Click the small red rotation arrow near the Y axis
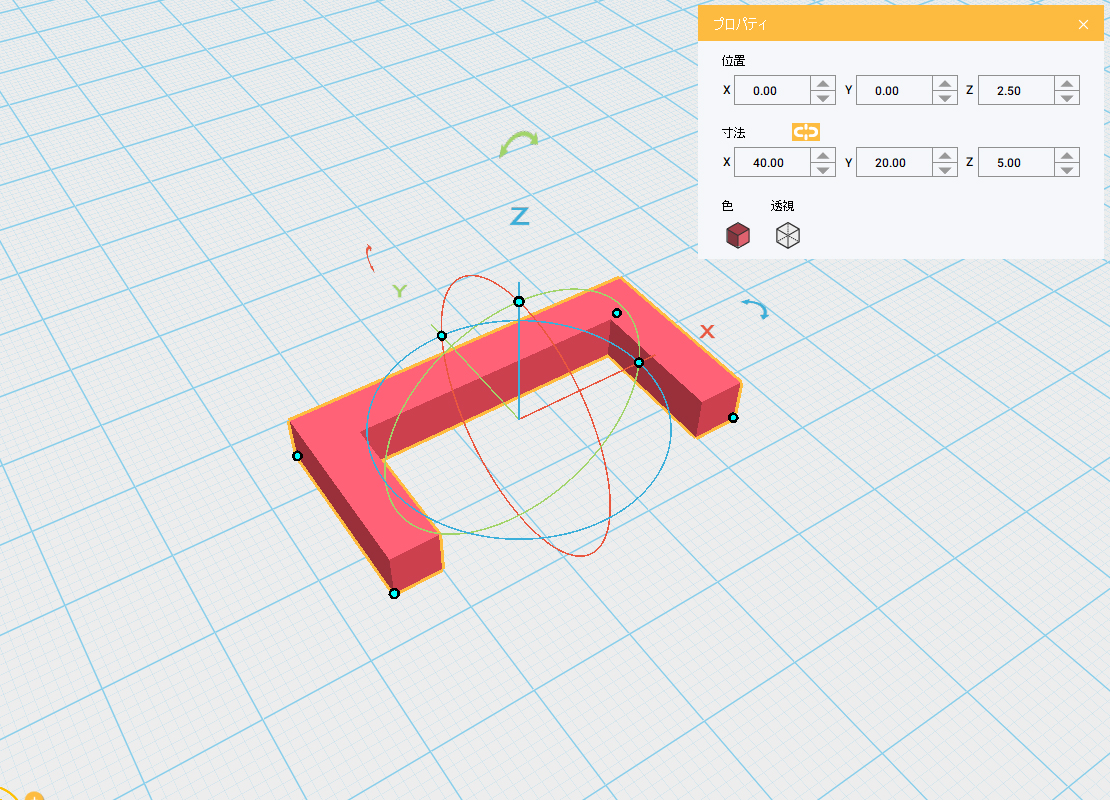The width and height of the screenshot is (1110, 800). (370, 258)
